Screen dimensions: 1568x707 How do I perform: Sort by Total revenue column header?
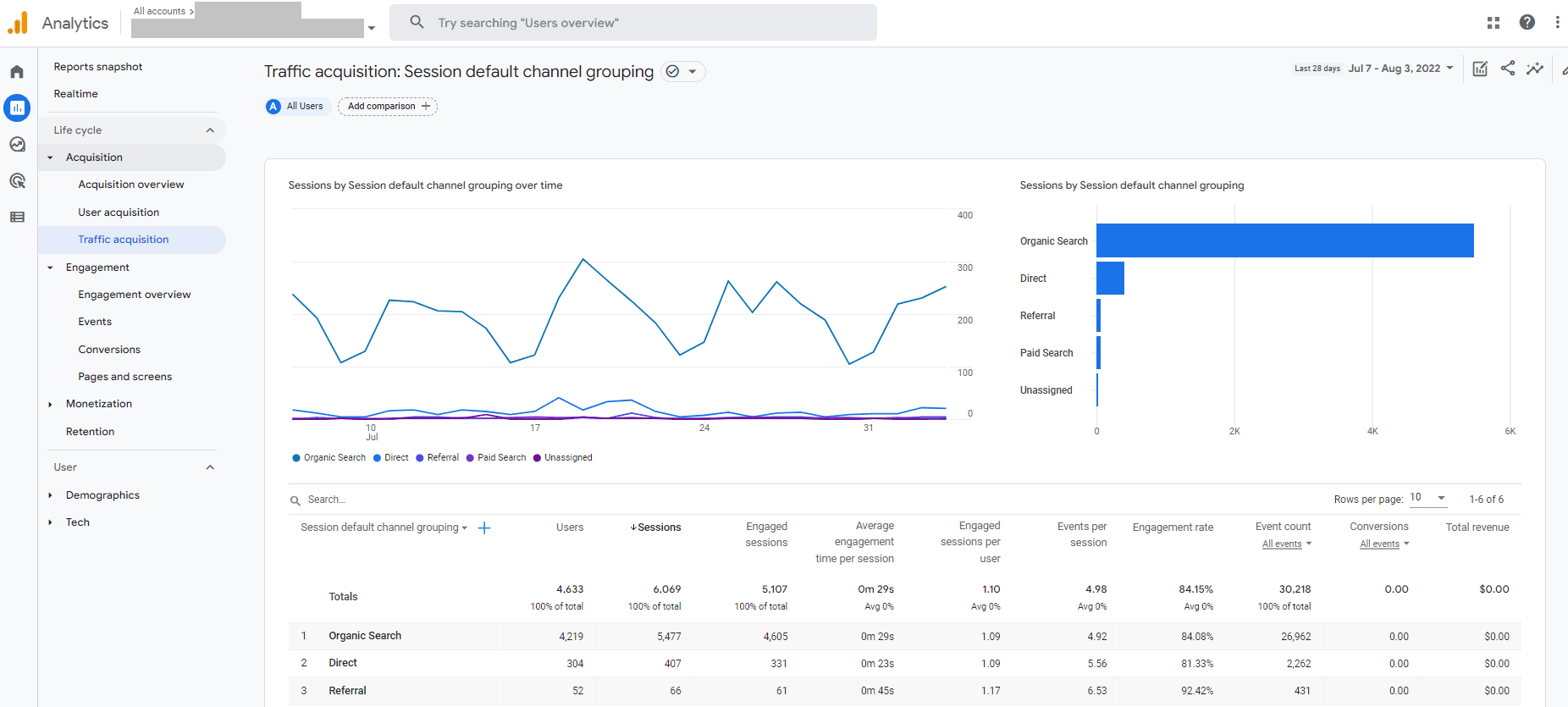click(x=1477, y=527)
